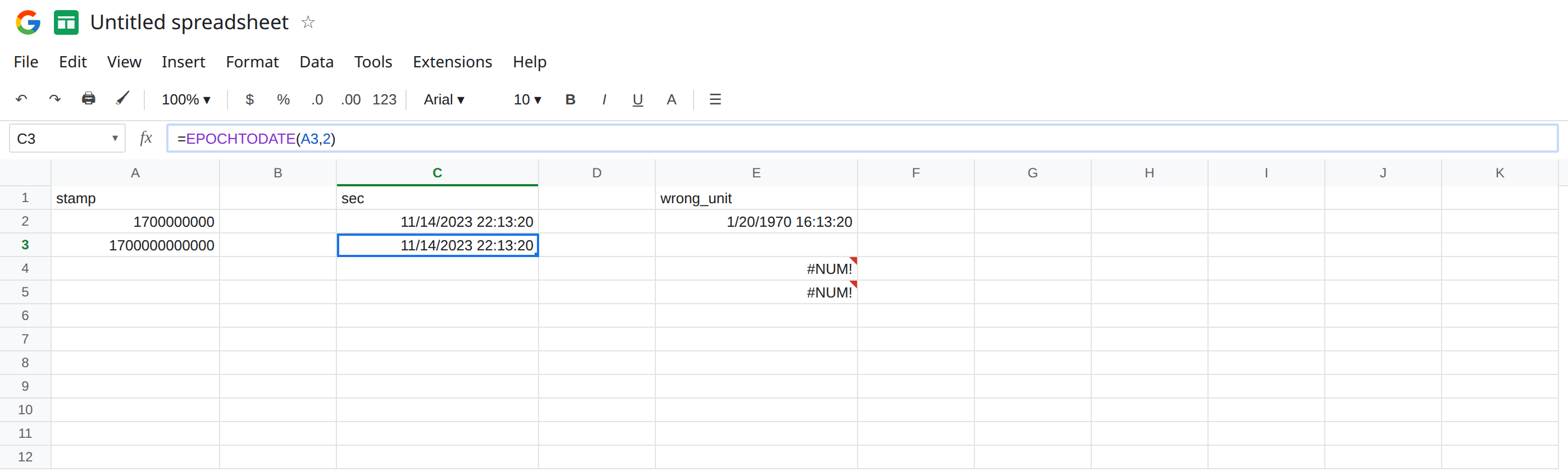The width and height of the screenshot is (1568, 476).
Task: Select column G header
Action: [1032, 173]
